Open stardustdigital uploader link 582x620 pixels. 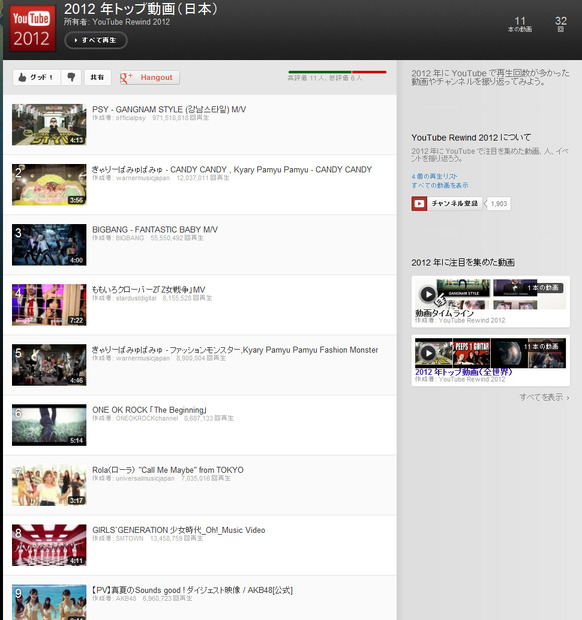tap(136, 298)
